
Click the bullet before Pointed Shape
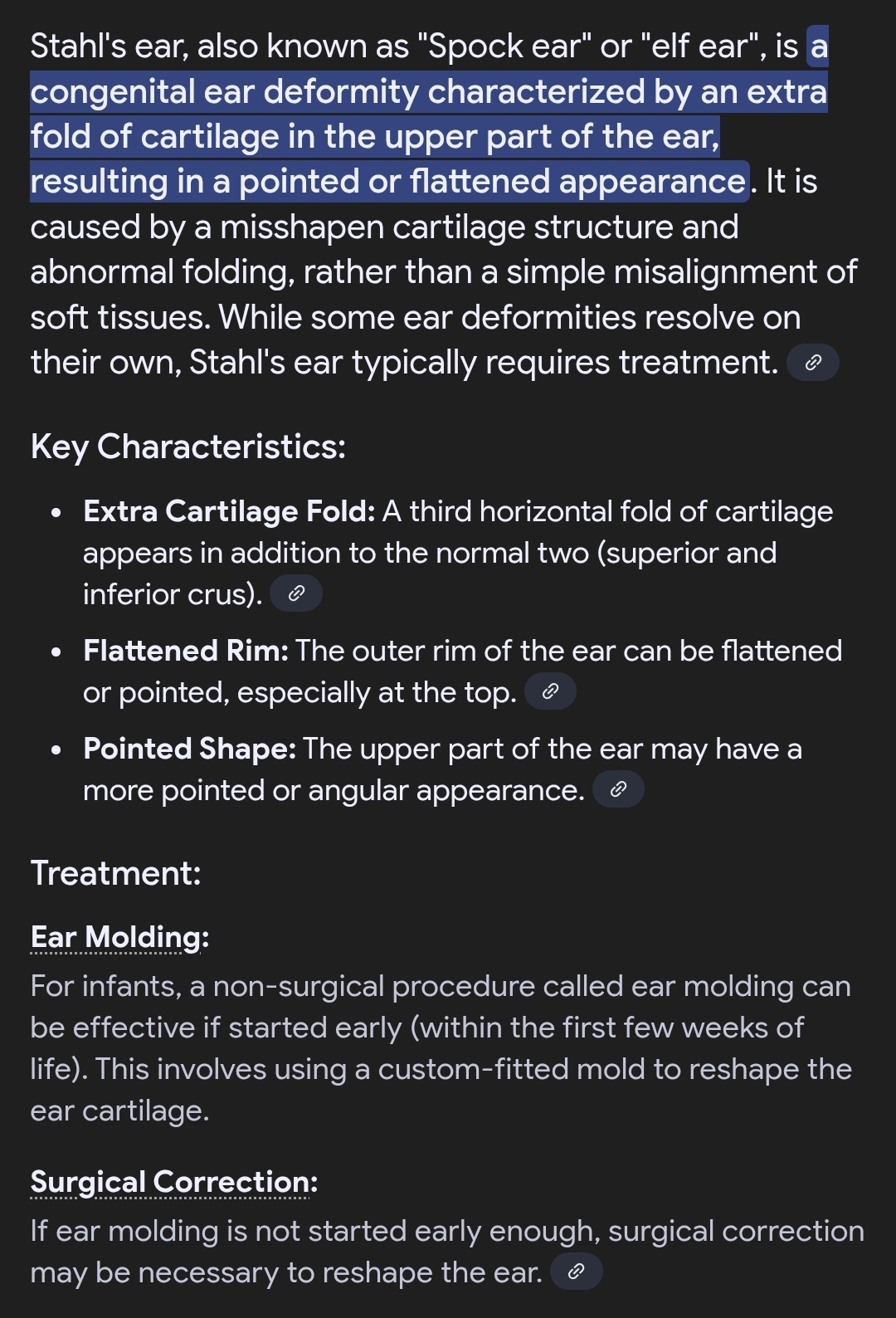[x=56, y=750]
